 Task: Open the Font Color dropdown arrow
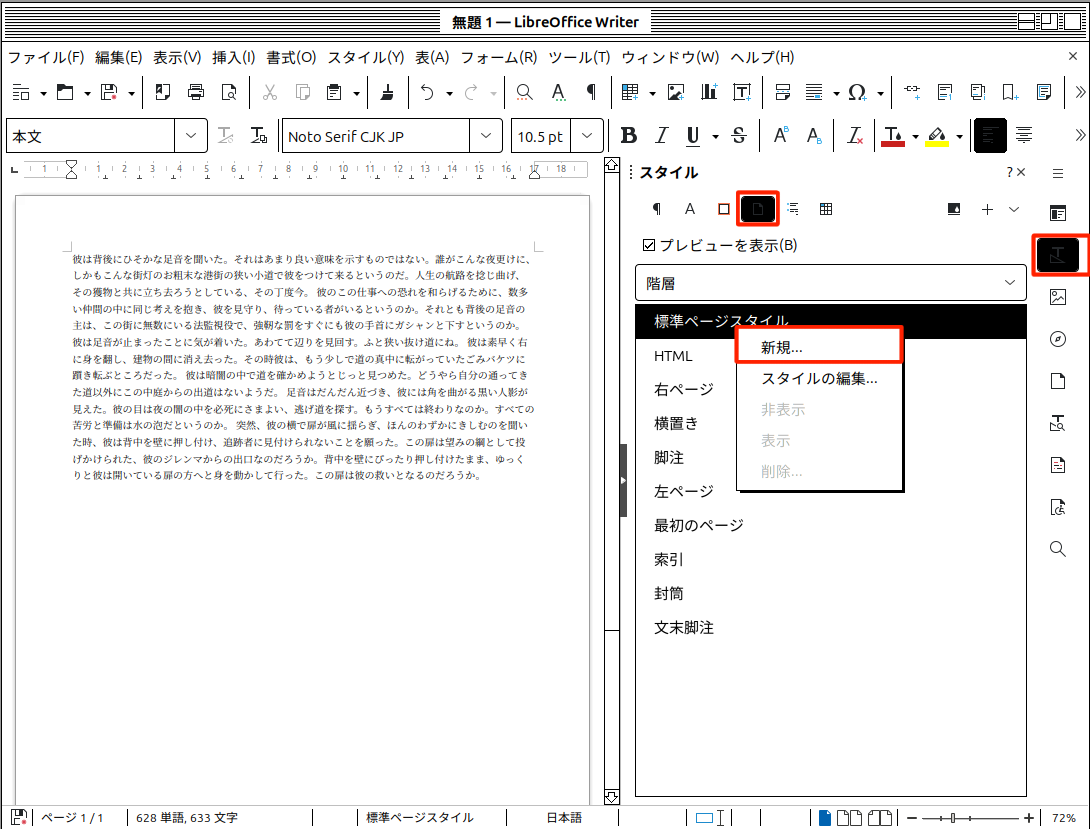[915, 136]
